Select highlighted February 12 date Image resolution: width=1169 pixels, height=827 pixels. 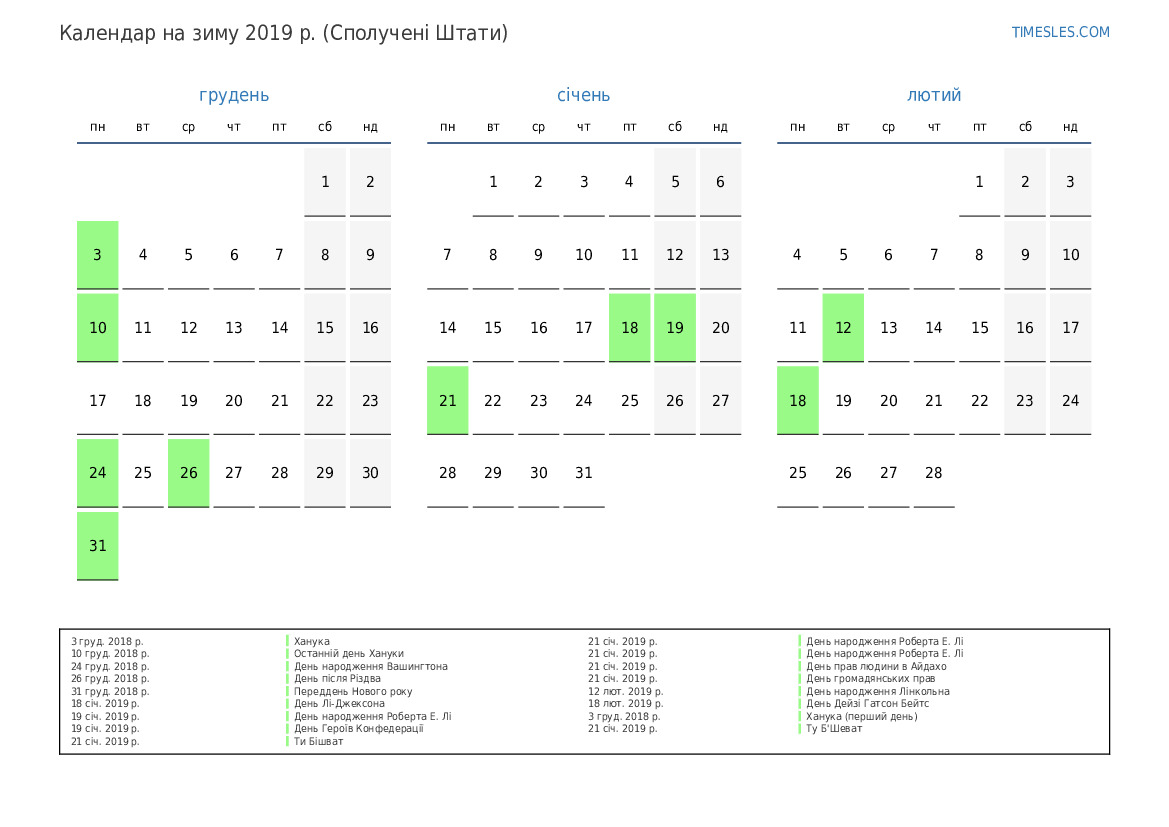pyautogui.click(x=843, y=328)
